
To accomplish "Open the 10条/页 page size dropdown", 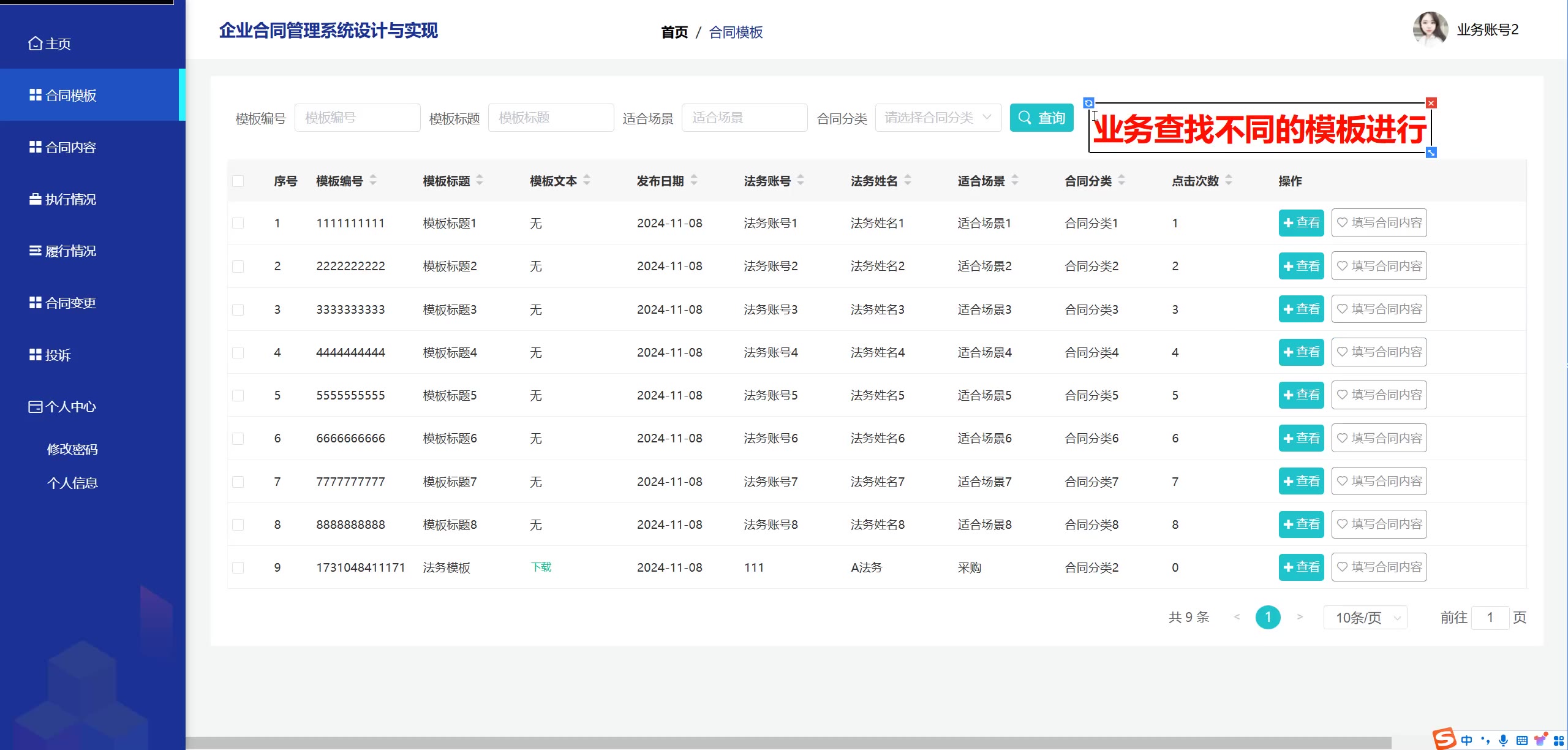I will point(1365,618).
